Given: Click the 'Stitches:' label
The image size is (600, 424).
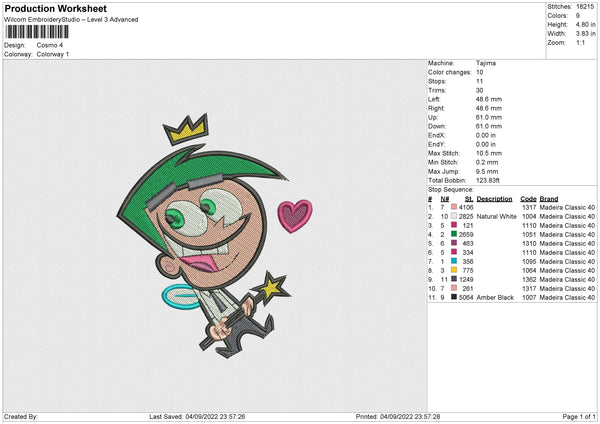Looking at the screenshot, I should coord(559,7).
